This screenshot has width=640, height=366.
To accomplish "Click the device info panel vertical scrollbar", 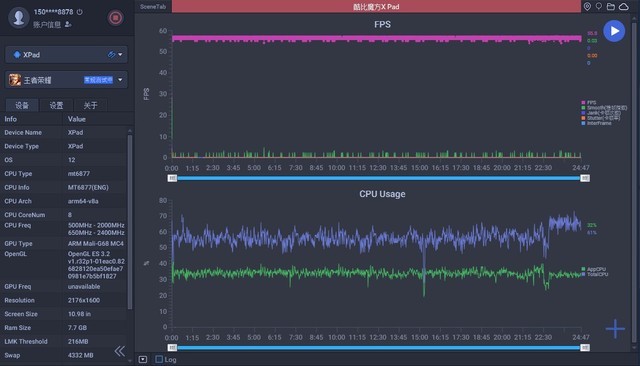I will click(130, 222).
